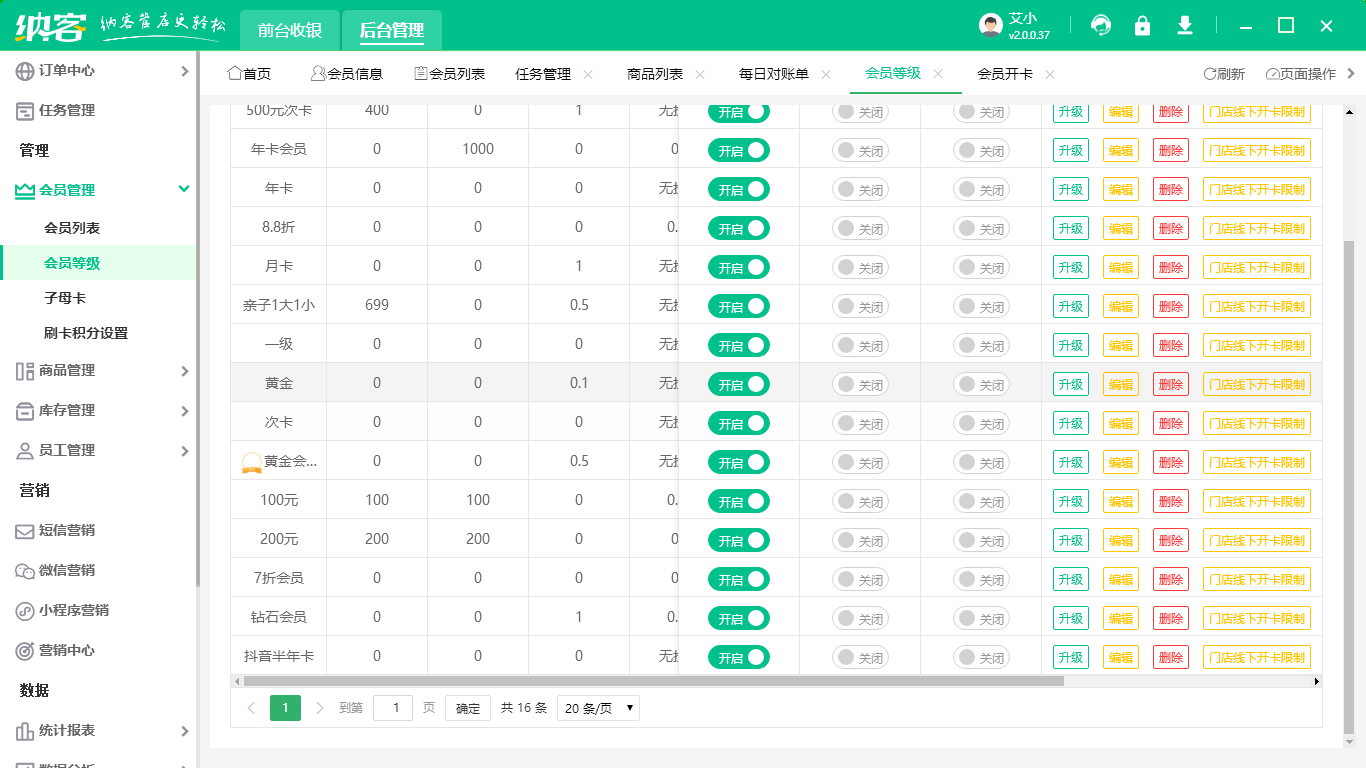Click 编辑 for the 月卡 level
Viewport: 1366px width, 768px height.
tap(1120, 266)
